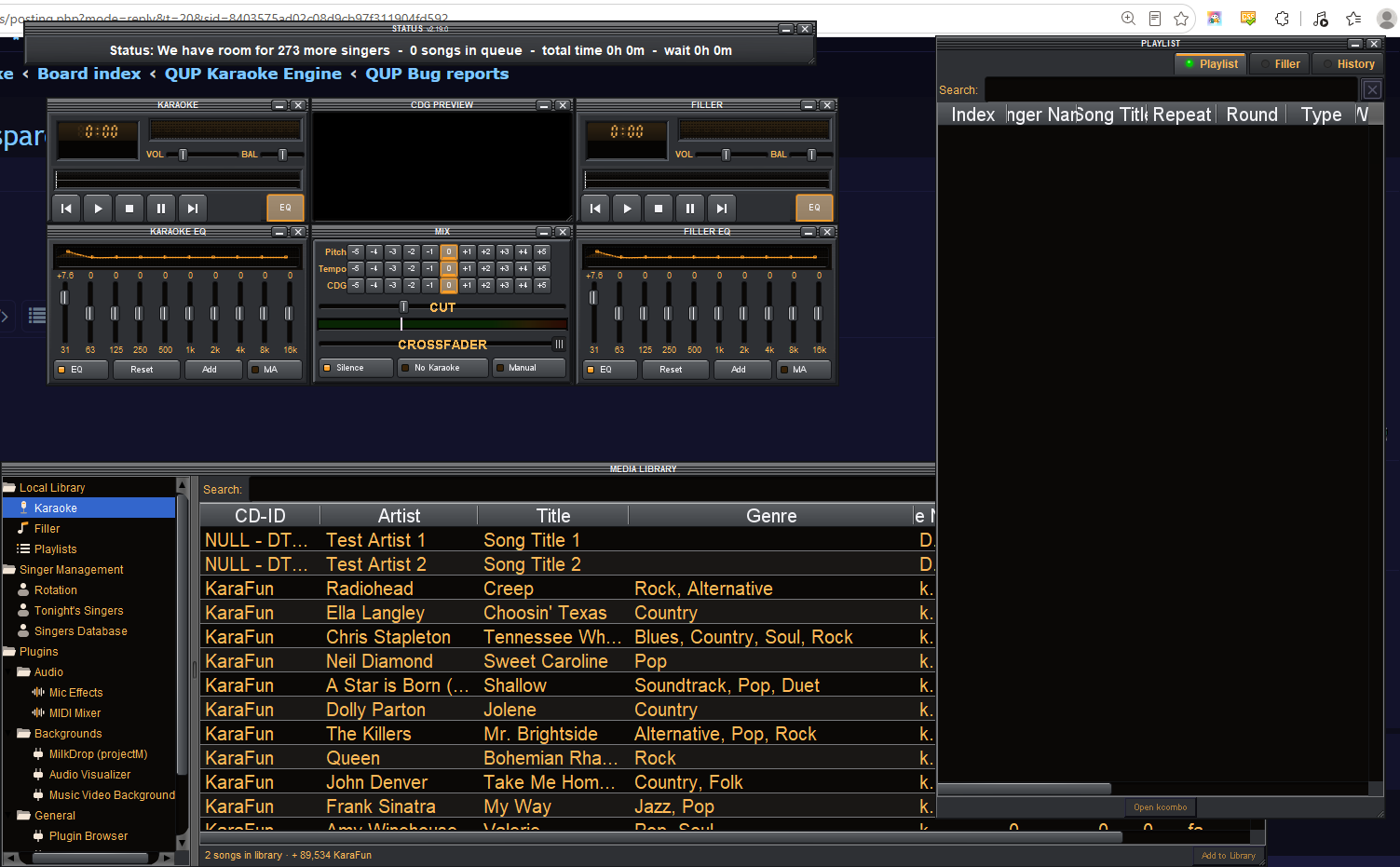Toggle Manual crossfader mode
Image resolution: width=1400 pixels, height=867 pixels.
click(529, 368)
